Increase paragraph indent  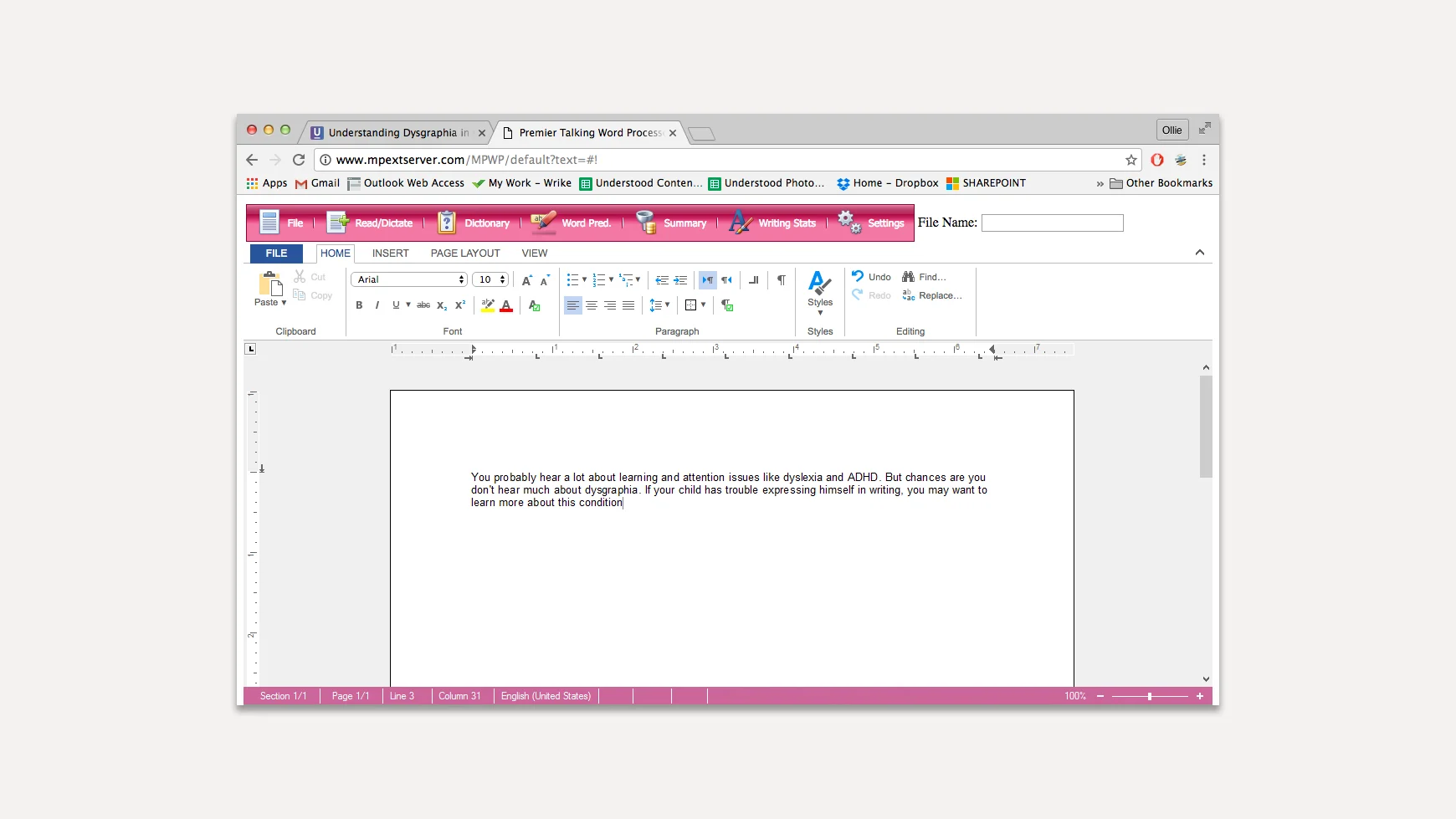(x=680, y=280)
